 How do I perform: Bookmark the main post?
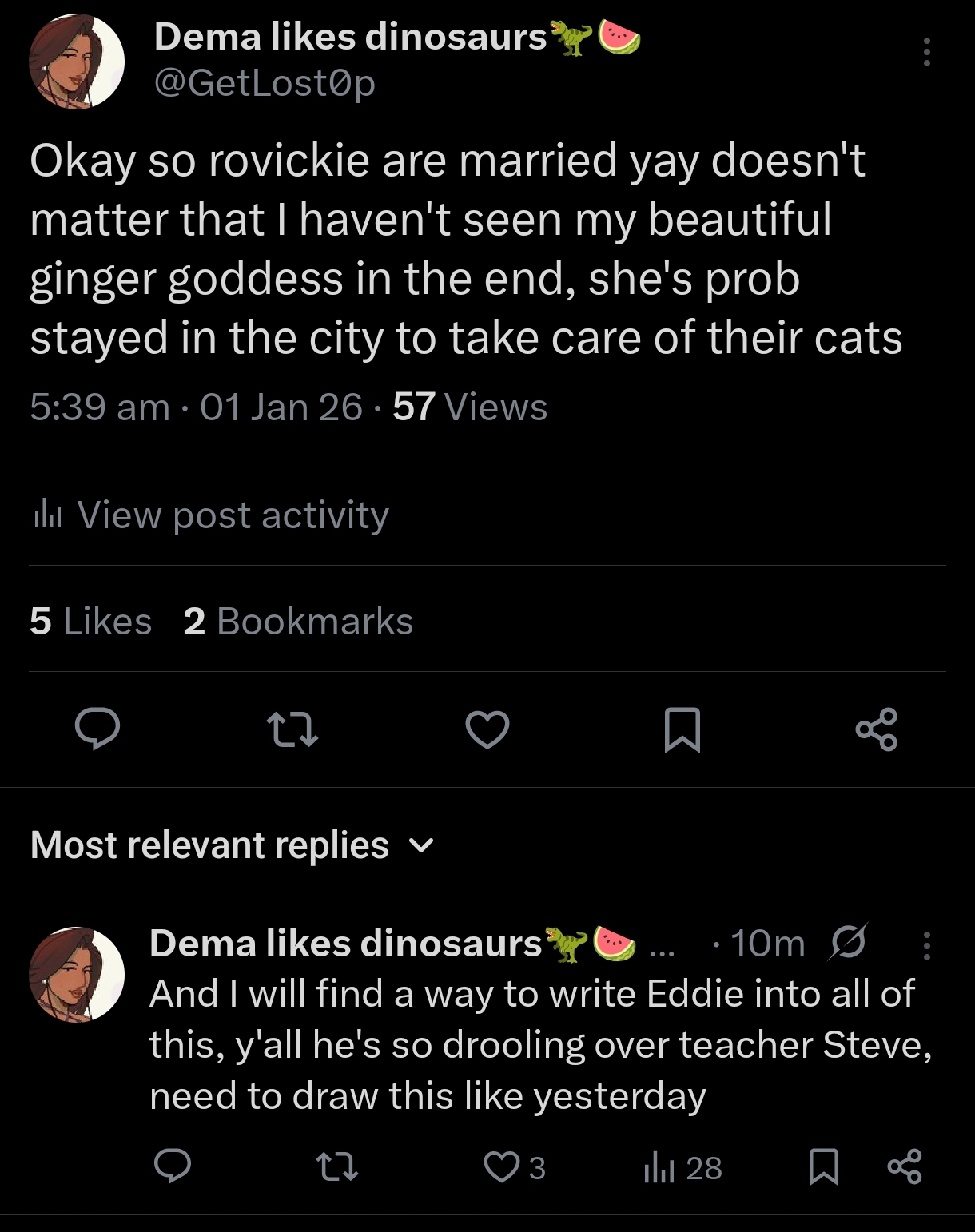[x=682, y=729]
